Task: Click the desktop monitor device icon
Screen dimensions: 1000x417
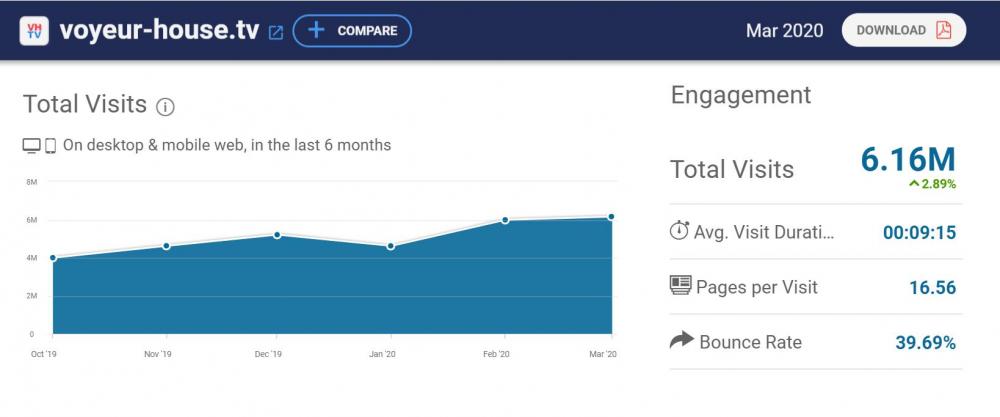Action: (32, 146)
